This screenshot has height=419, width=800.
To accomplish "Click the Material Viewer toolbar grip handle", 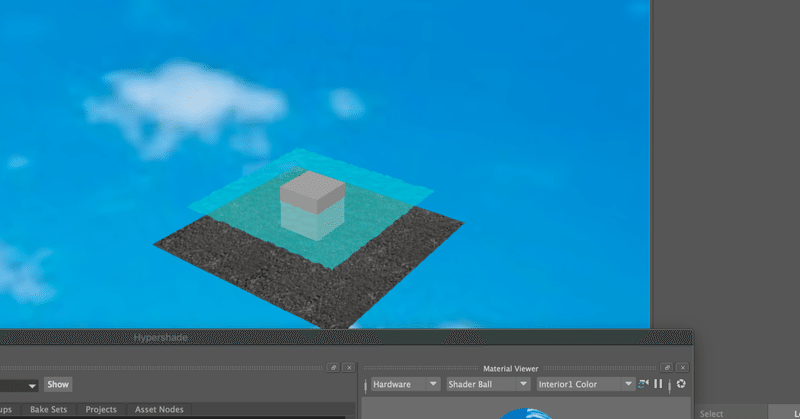I will [x=365, y=385].
